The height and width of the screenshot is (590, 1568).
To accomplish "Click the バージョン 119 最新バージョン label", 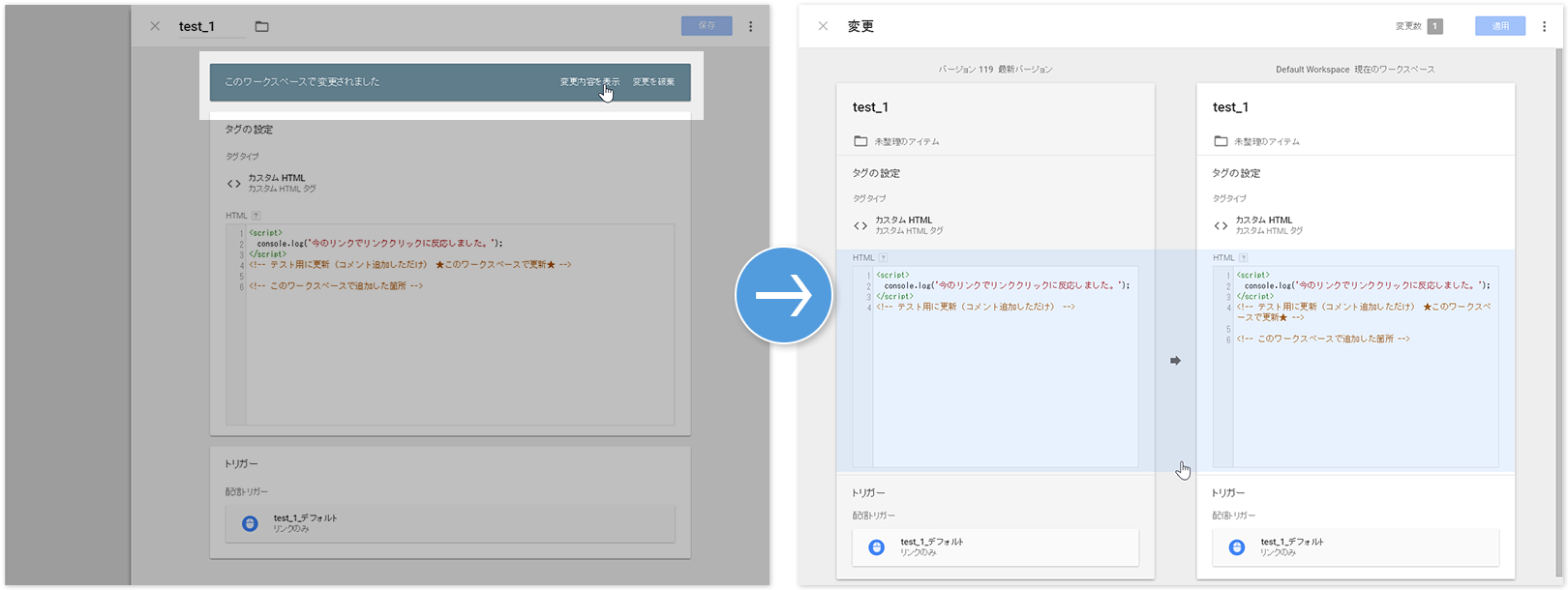I will pyautogui.click(x=995, y=70).
